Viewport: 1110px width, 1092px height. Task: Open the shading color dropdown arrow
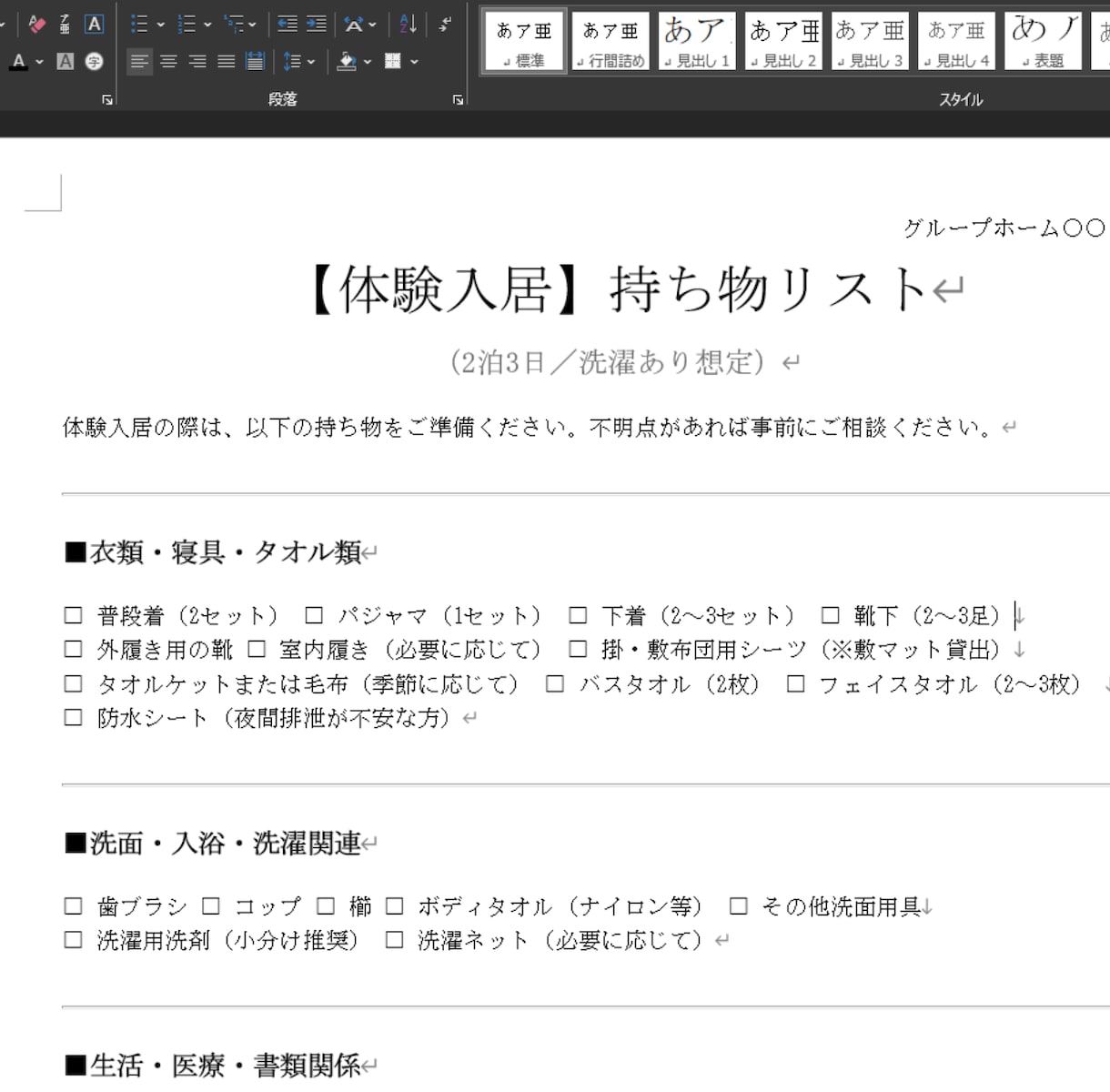[x=368, y=62]
